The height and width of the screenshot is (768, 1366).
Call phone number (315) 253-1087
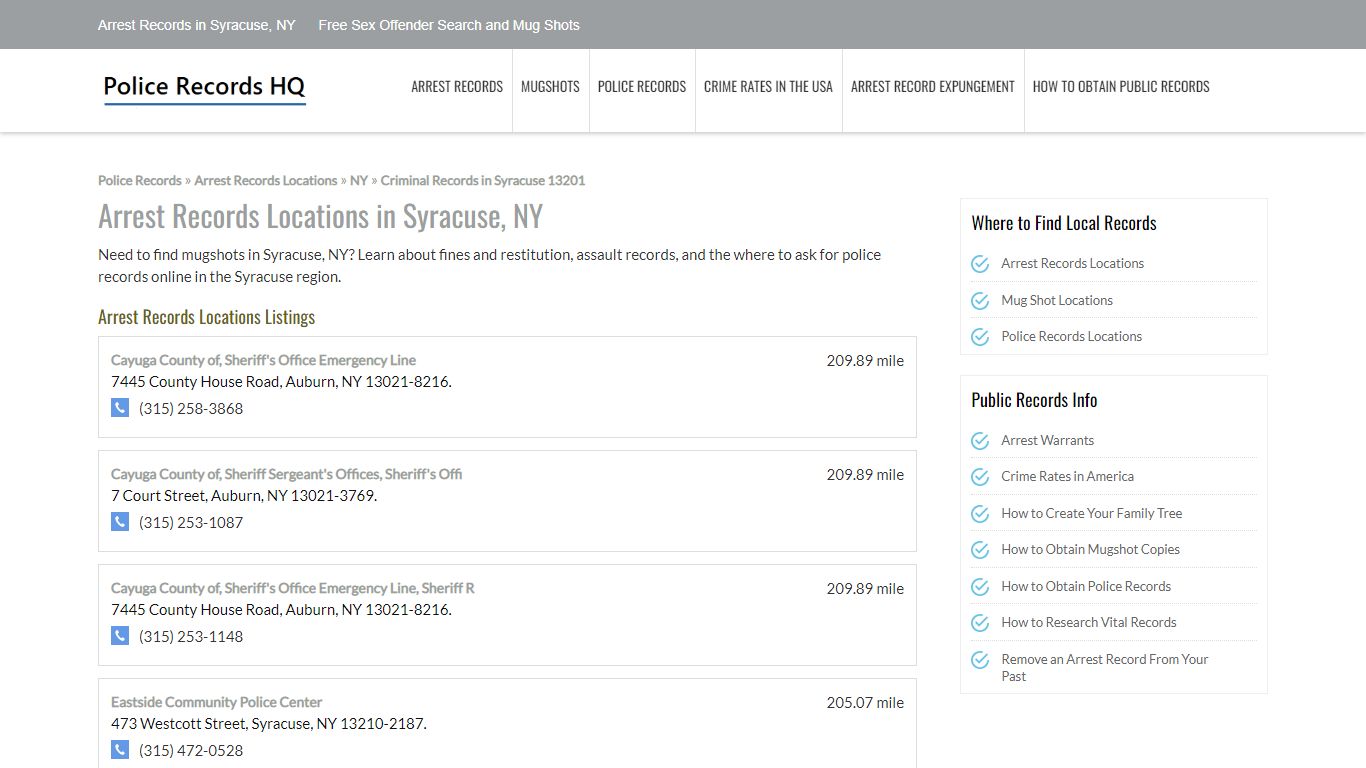tap(191, 522)
